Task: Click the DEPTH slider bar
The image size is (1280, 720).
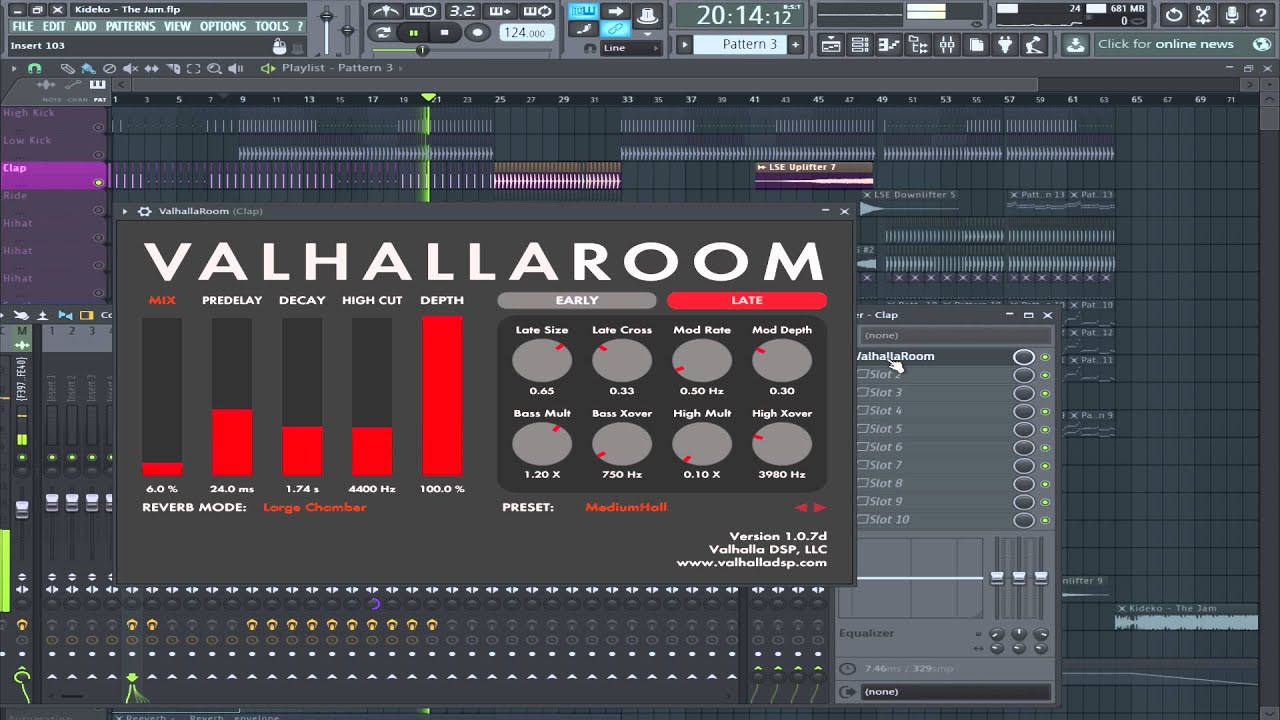Action: (442, 397)
